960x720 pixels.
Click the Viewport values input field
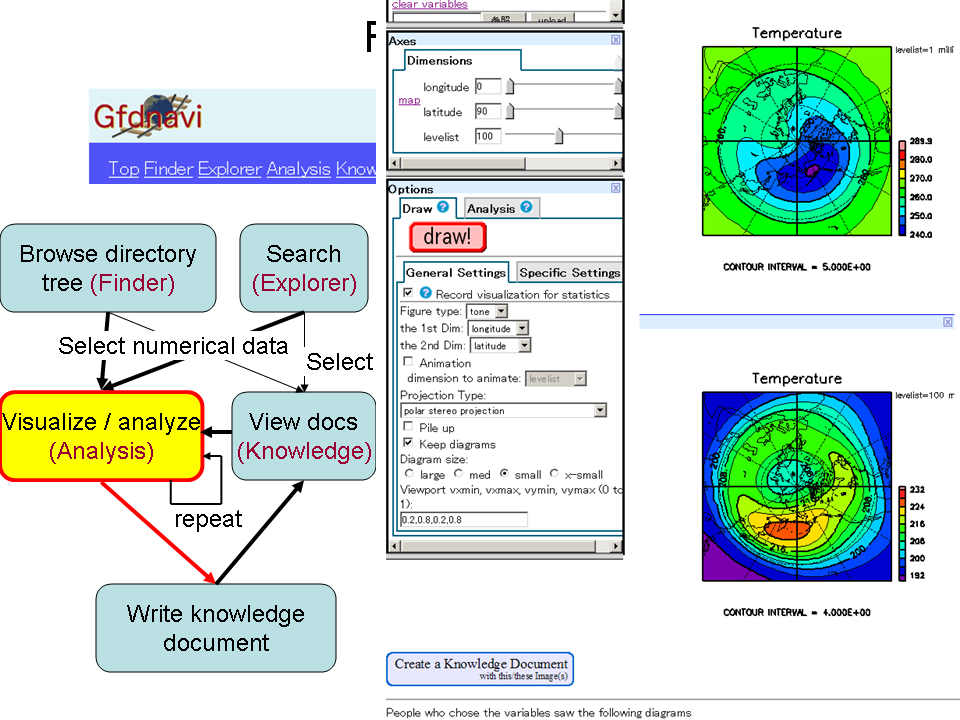[x=463, y=520]
